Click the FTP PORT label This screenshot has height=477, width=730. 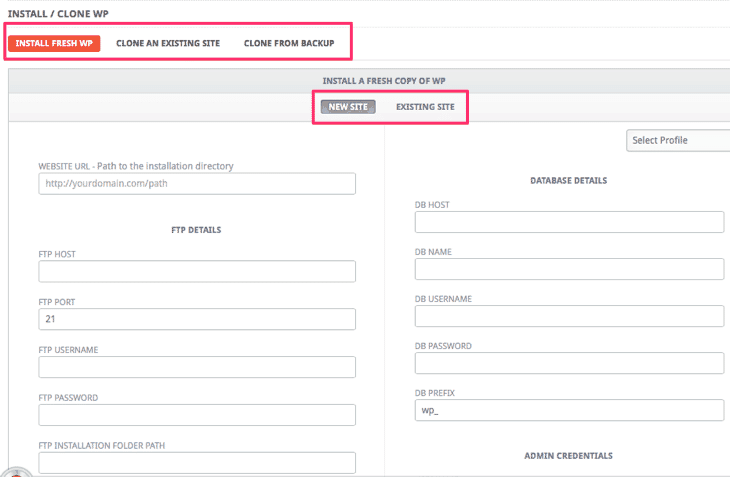click(x=57, y=302)
